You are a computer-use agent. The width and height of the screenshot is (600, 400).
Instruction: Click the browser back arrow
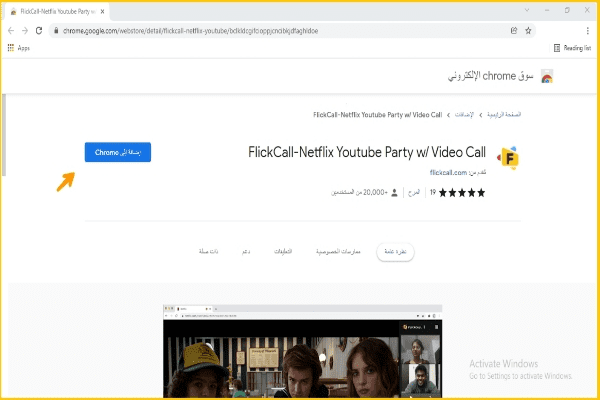coord(11,31)
